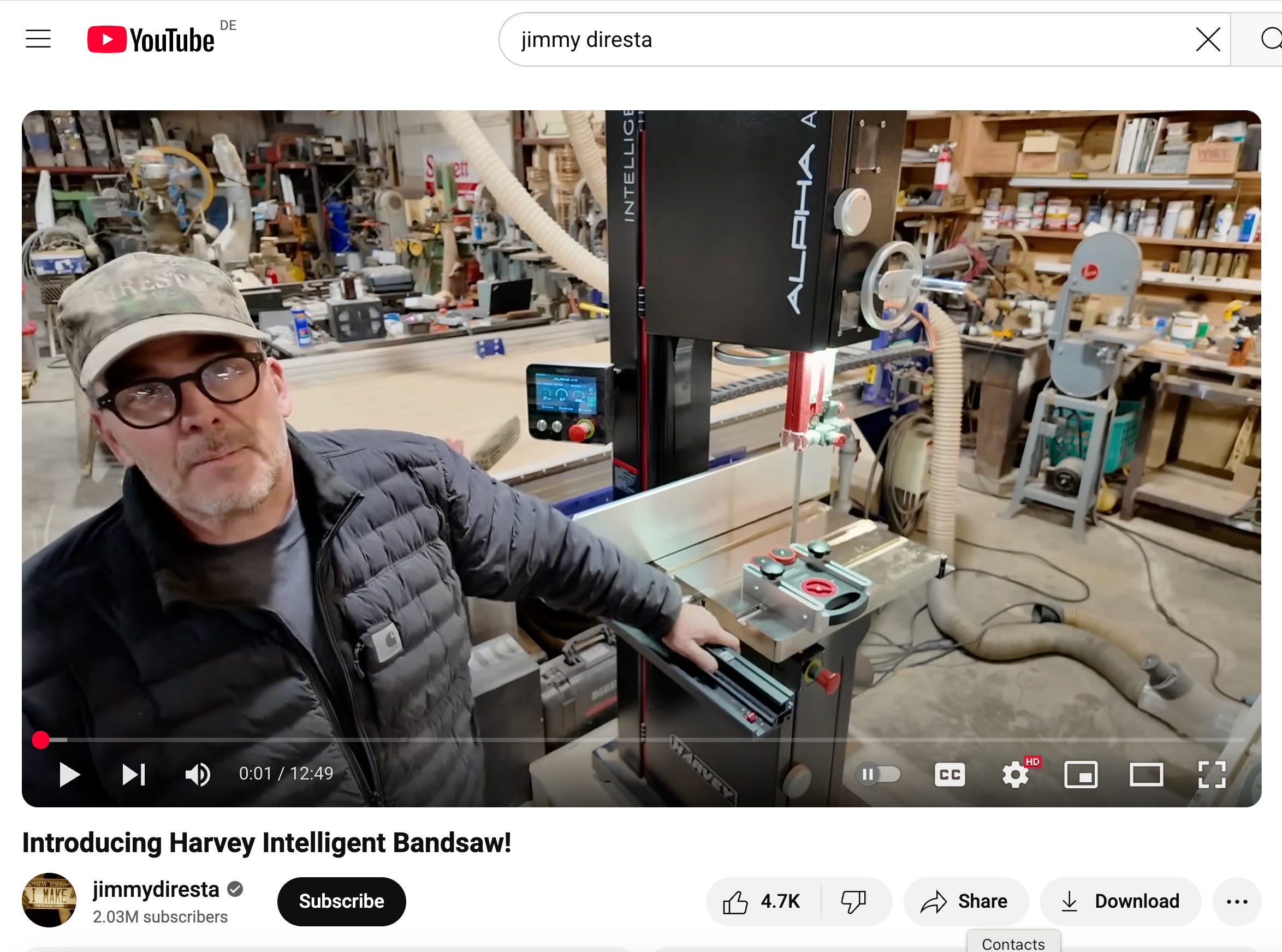
Task: Enter full screen mode
Action: (1212, 775)
